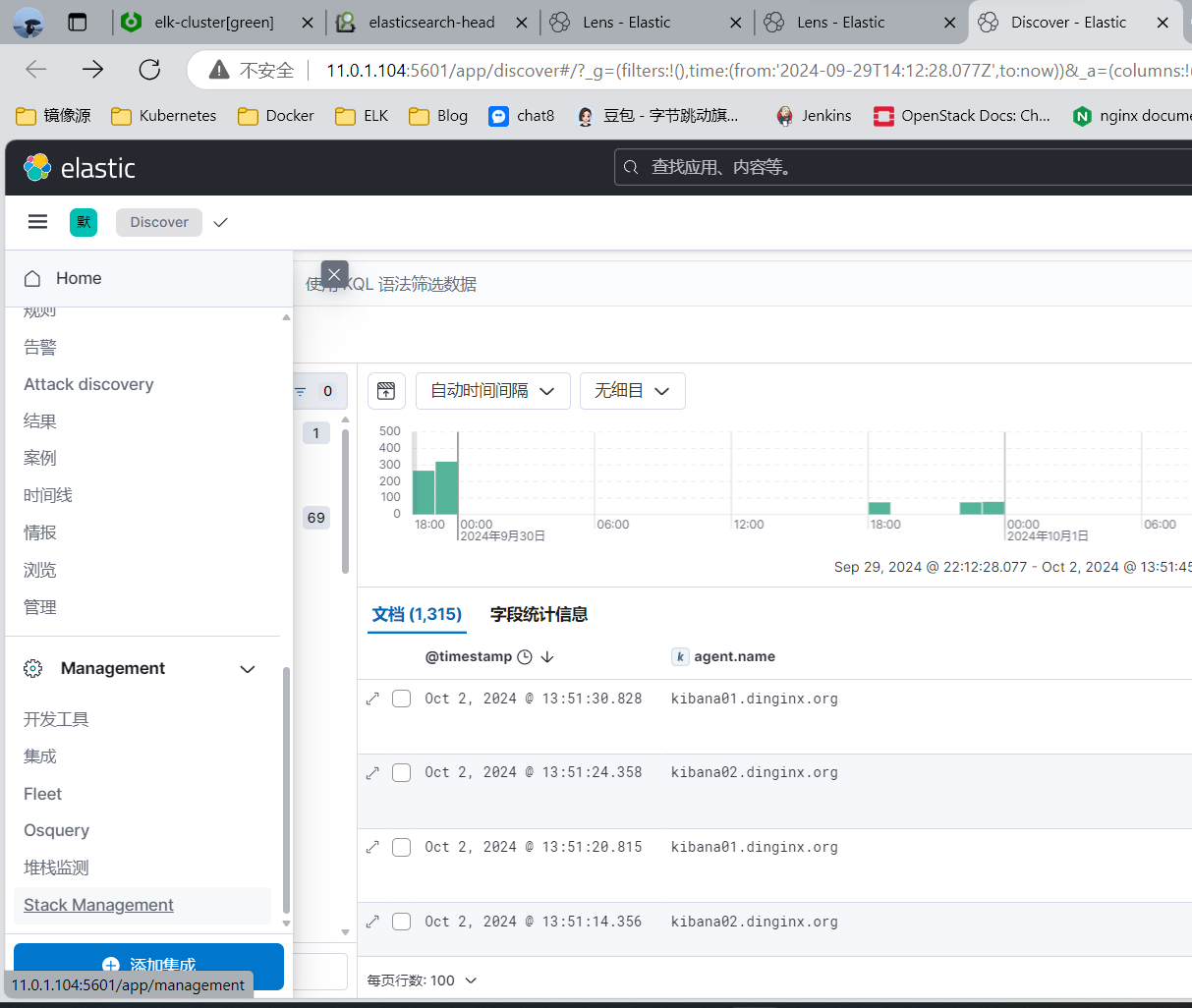The width and height of the screenshot is (1192, 1008).
Task: Open the OpenStack Docs bookmark
Action: tap(962, 116)
